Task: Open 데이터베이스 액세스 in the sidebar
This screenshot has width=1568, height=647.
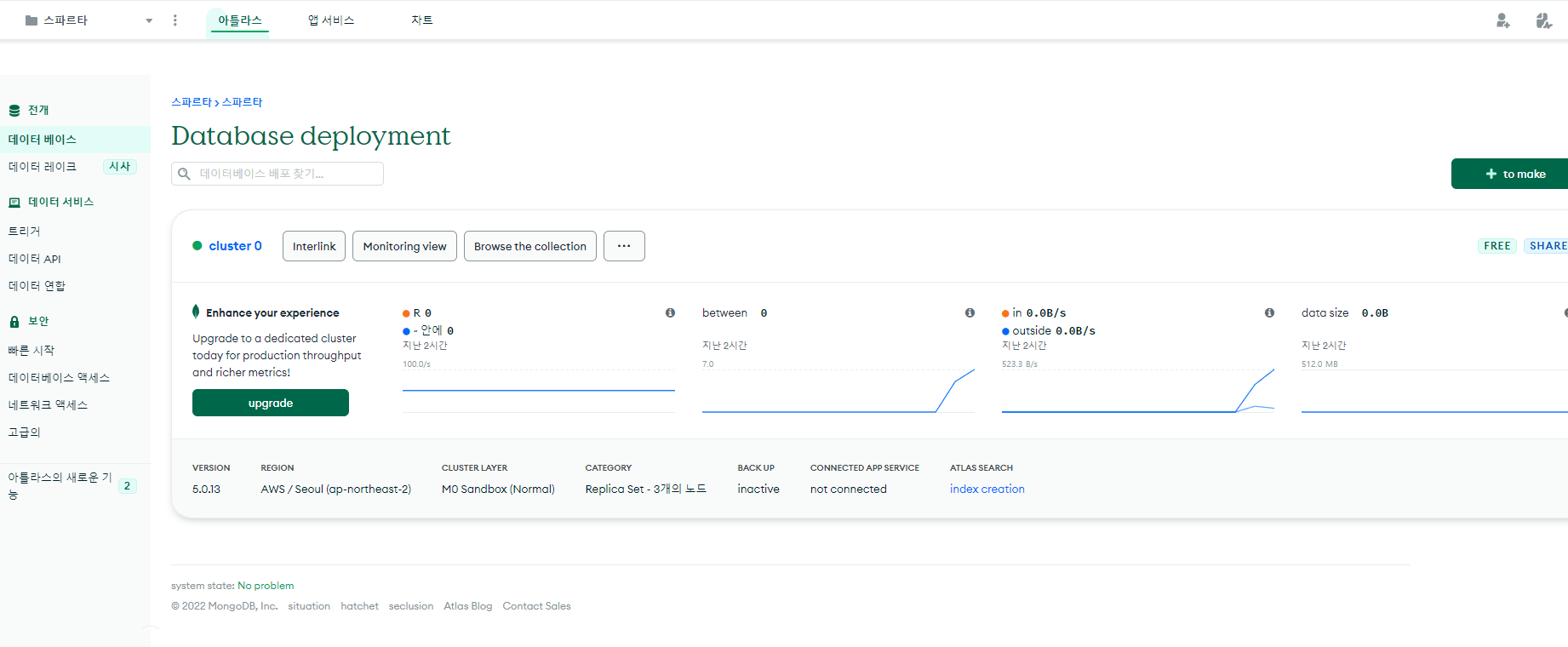Action: 60,378
